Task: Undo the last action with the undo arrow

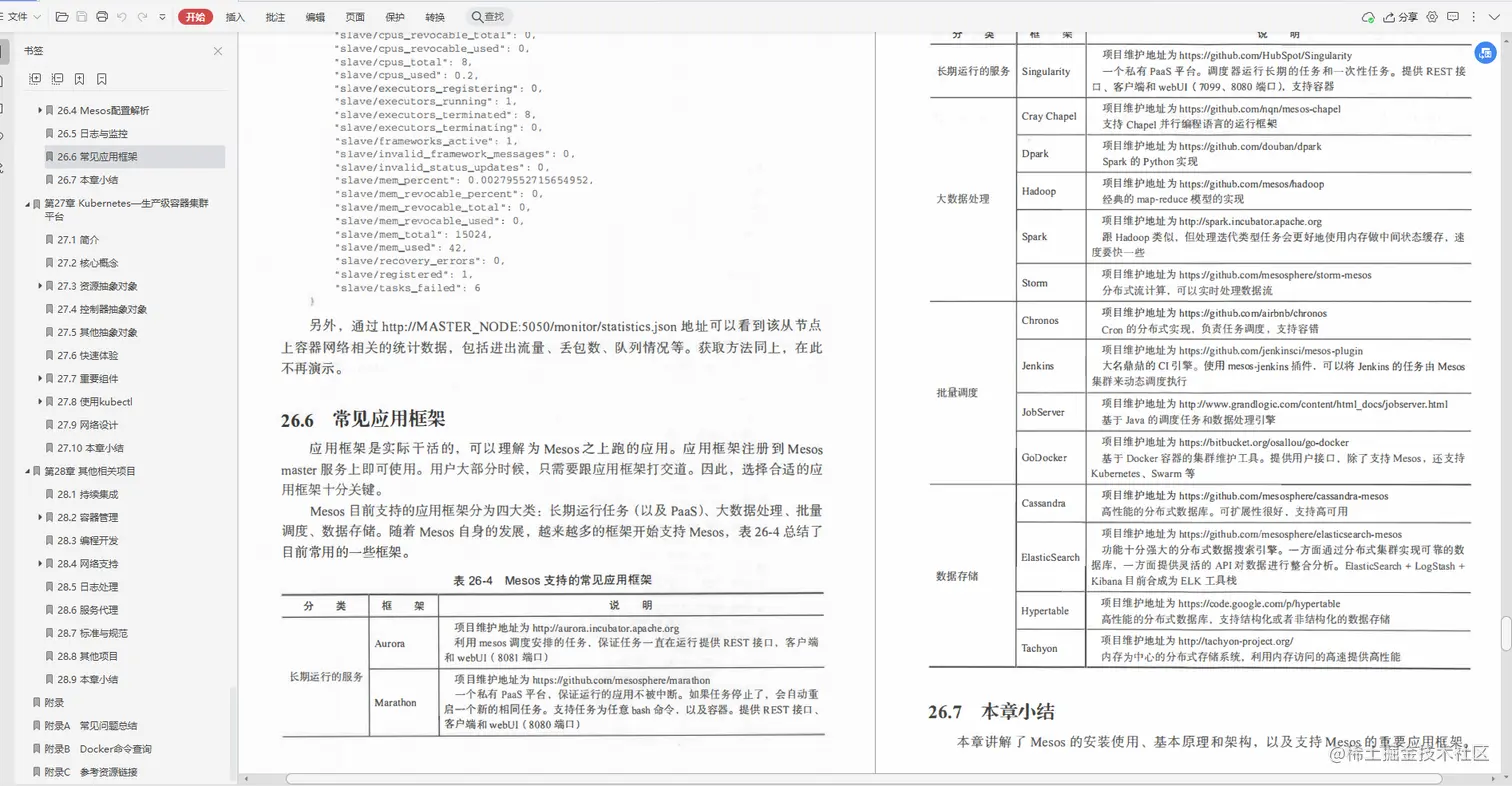Action: (x=122, y=16)
